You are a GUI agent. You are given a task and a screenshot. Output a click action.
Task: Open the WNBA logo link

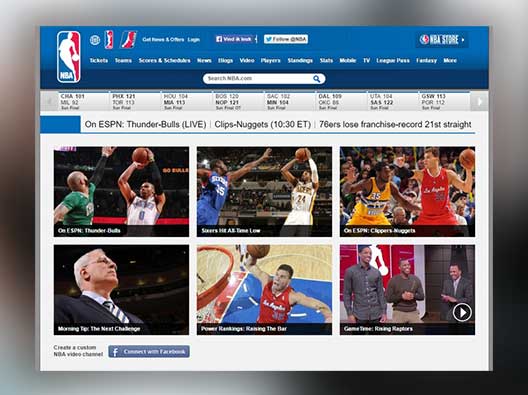[109, 40]
